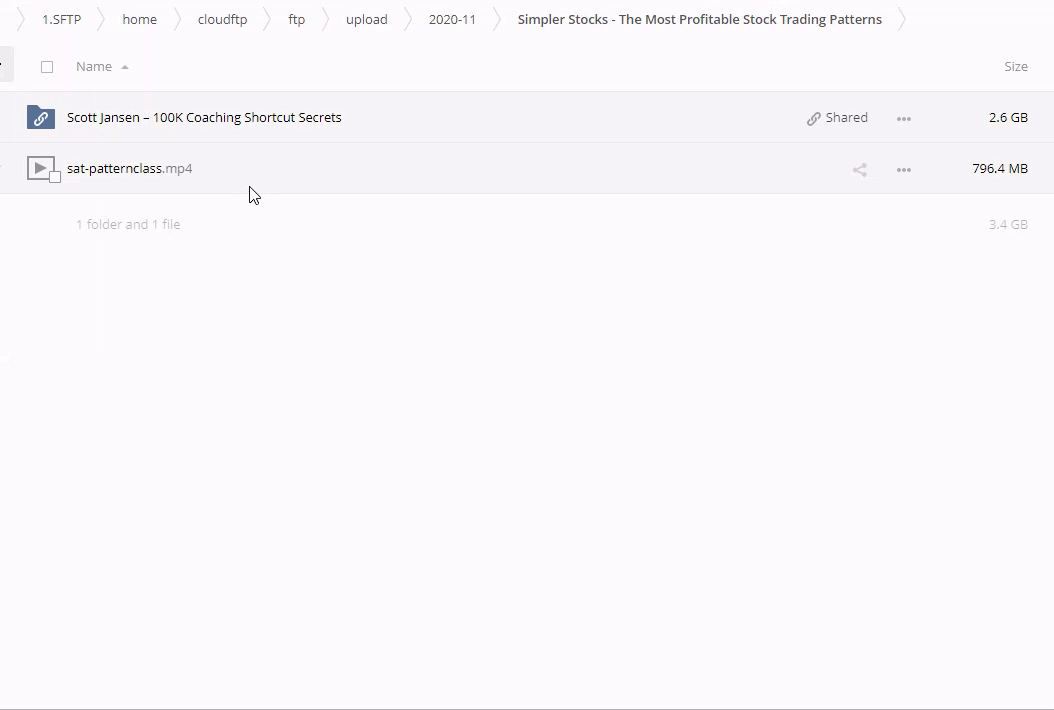The image size is (1054, 710).
Task: Toggle the select all files checkbox
Action: click(x=47, y=67)
